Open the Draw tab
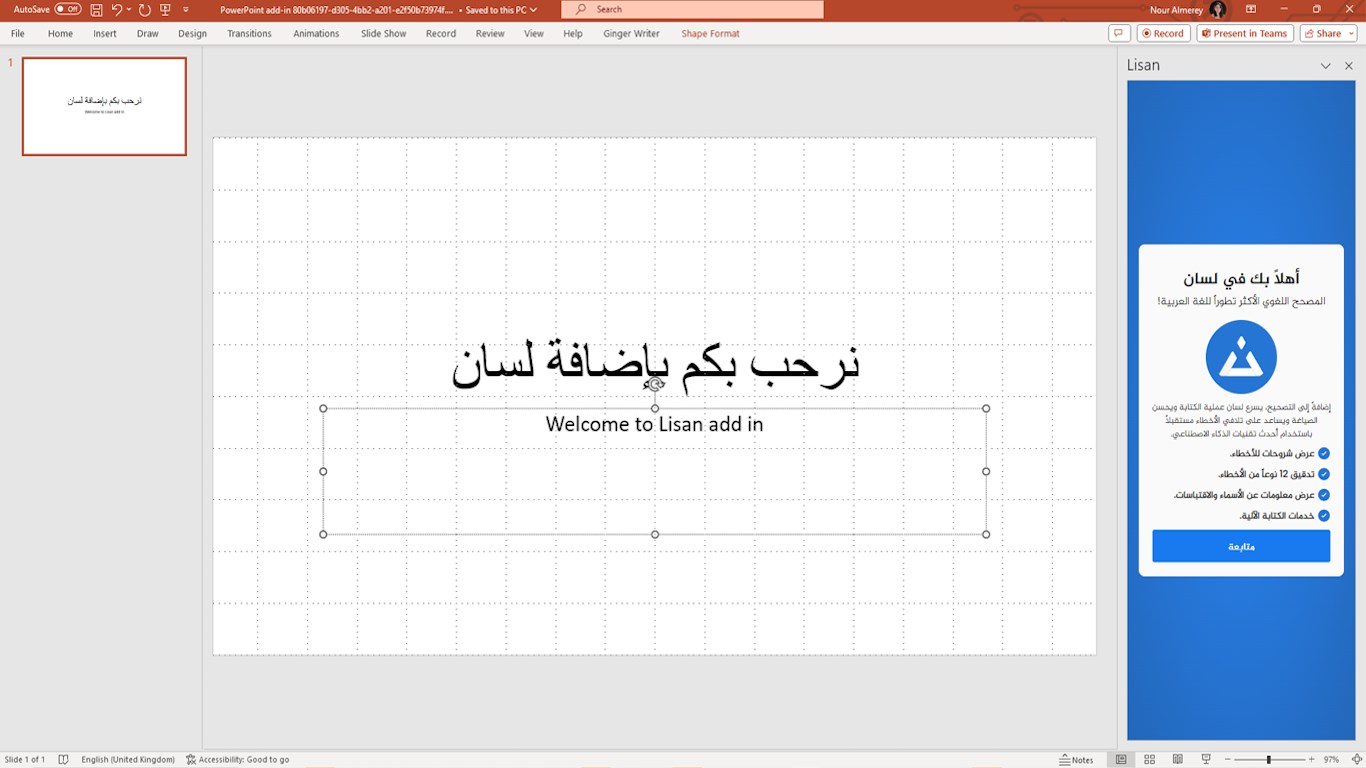The width and height of the screenshot is (1366, 768). click(x=148, y=33)
